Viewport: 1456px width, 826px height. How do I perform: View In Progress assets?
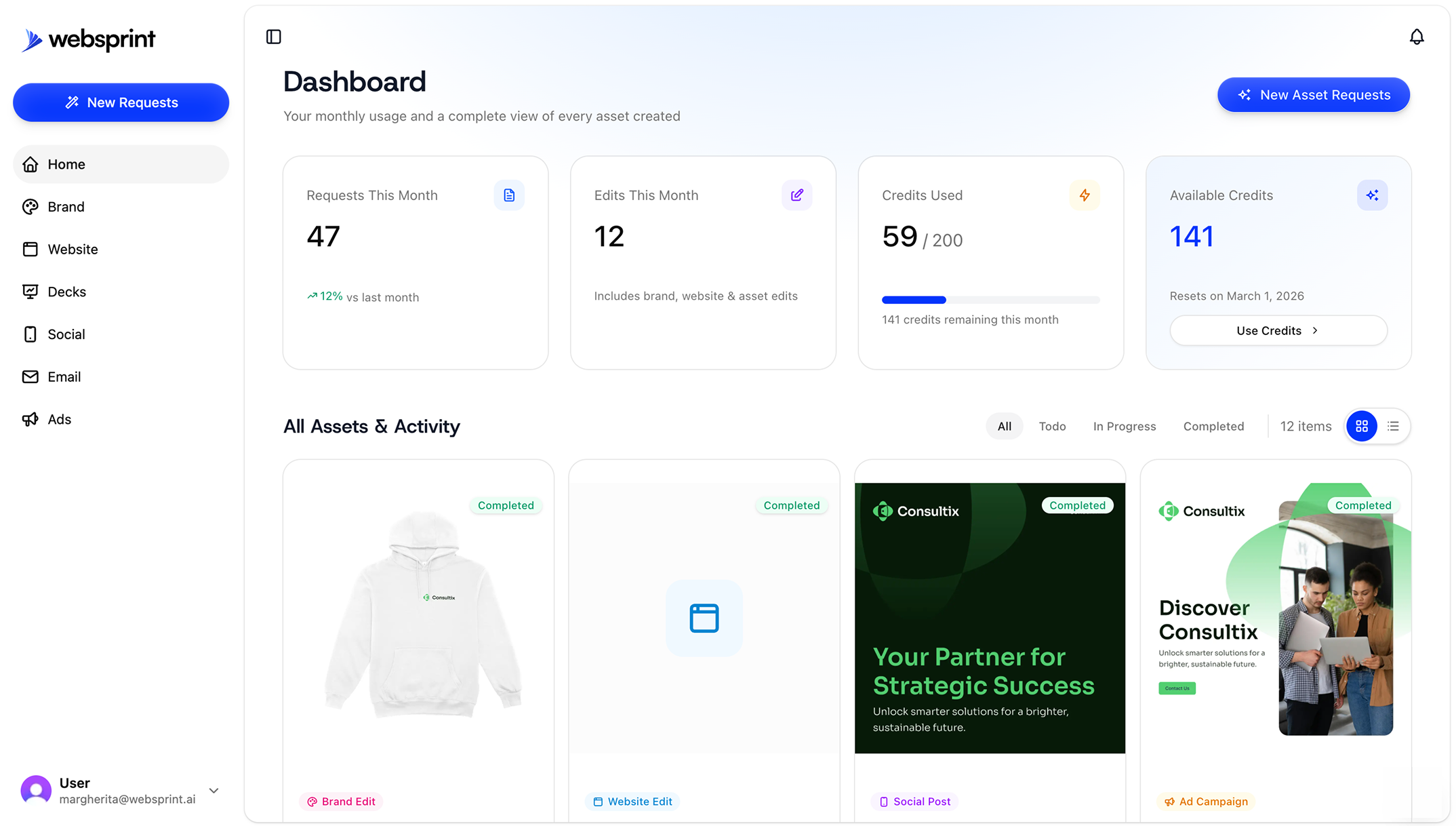(x=1125, y=426)
